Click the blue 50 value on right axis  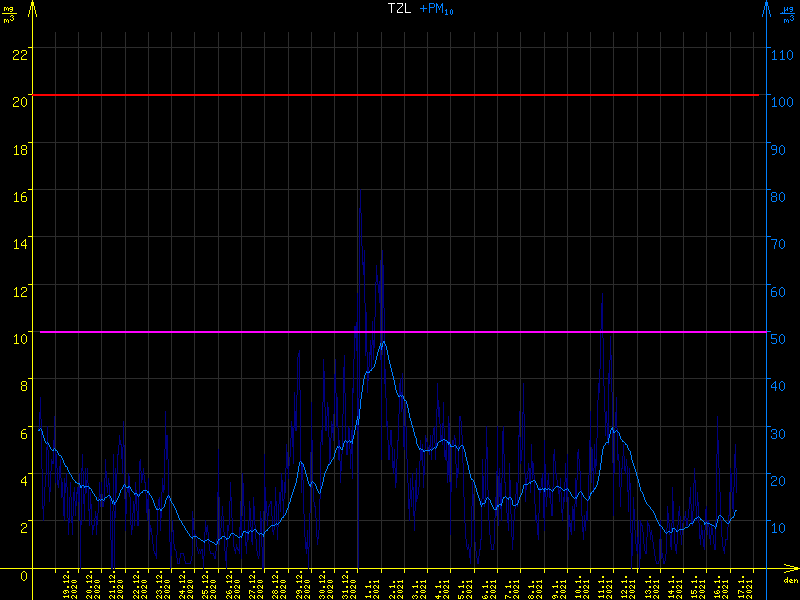point(777,338)
